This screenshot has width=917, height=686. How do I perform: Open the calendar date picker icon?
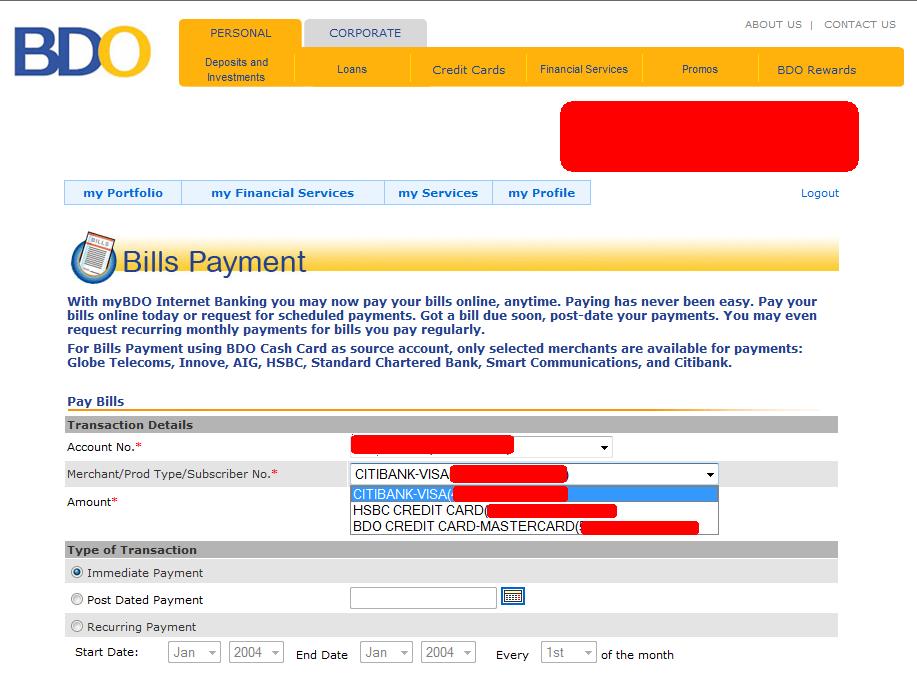513,597
